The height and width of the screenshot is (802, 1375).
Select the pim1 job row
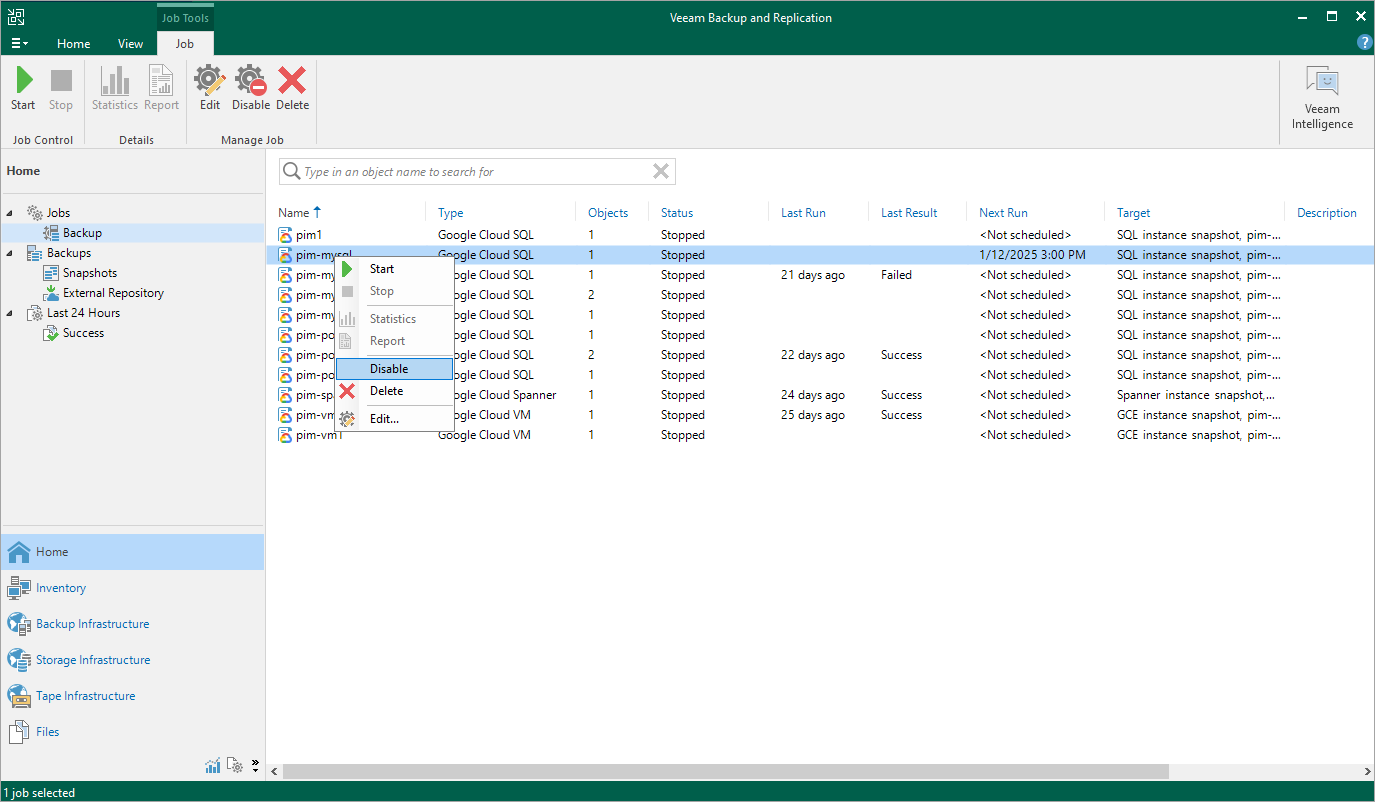pos(820,235)
